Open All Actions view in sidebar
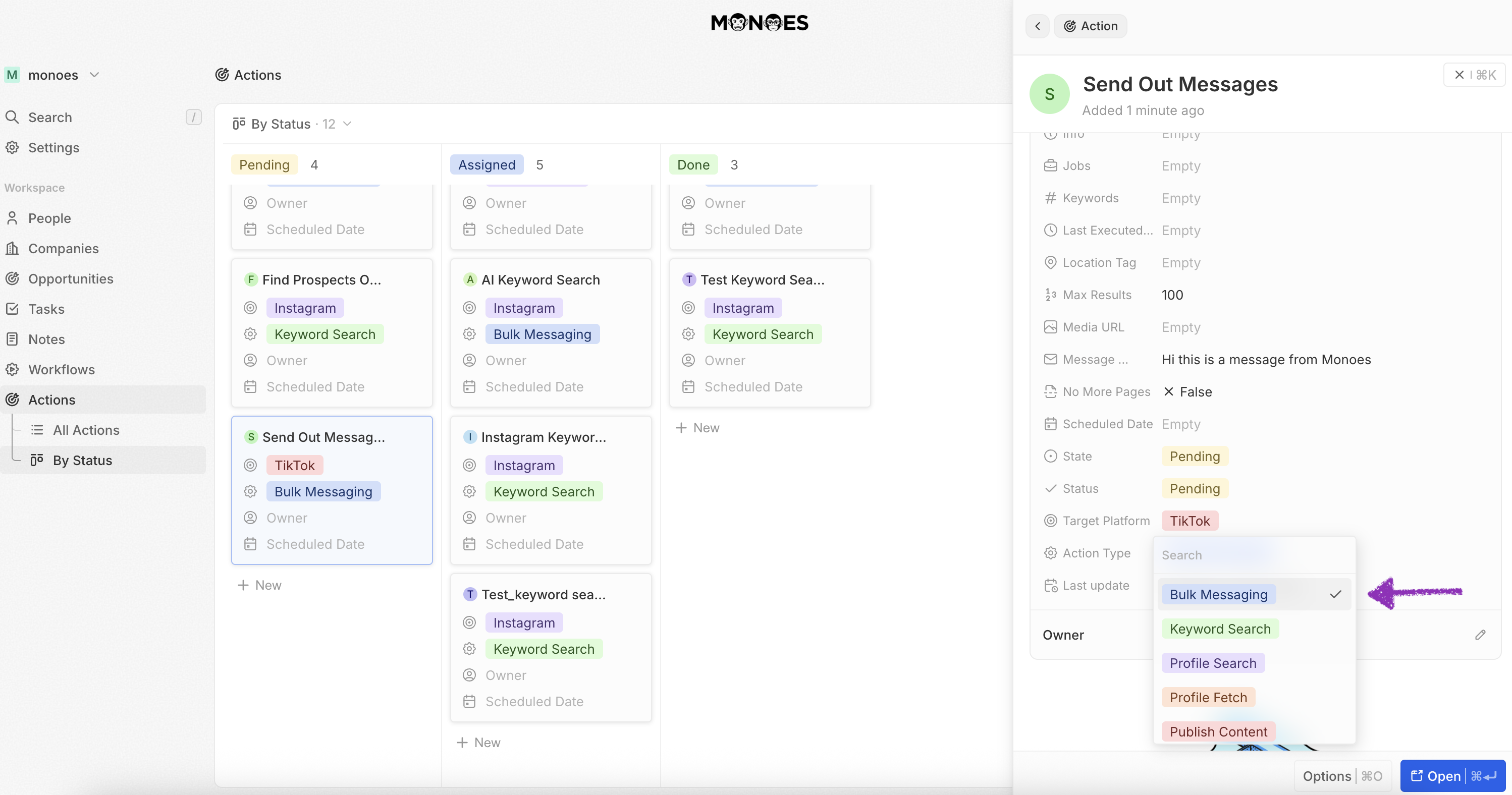 86,430
